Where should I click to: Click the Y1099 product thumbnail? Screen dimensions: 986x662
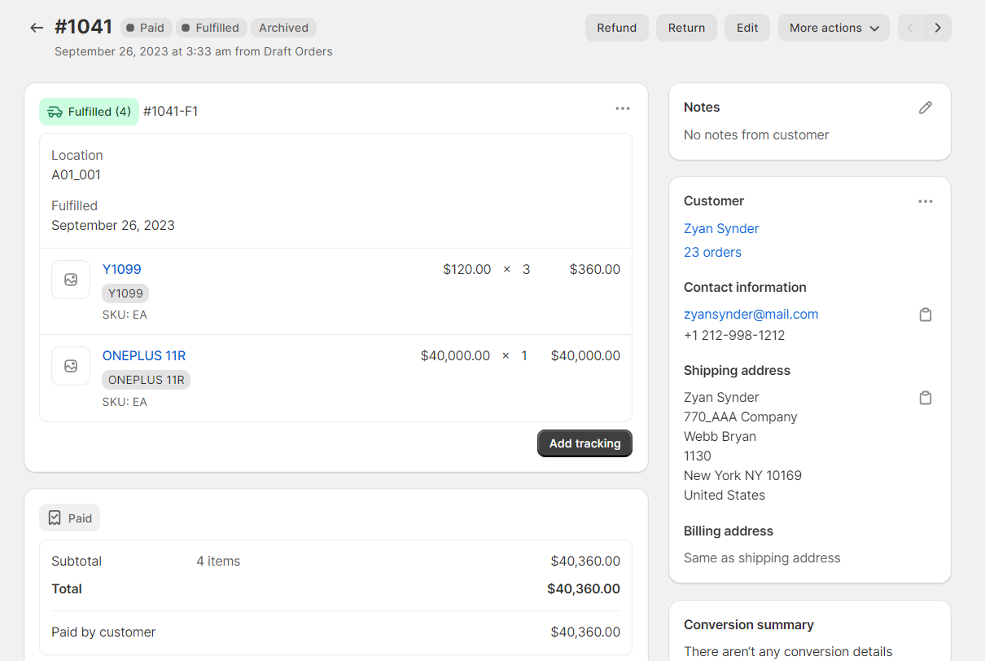pos(70,279)
